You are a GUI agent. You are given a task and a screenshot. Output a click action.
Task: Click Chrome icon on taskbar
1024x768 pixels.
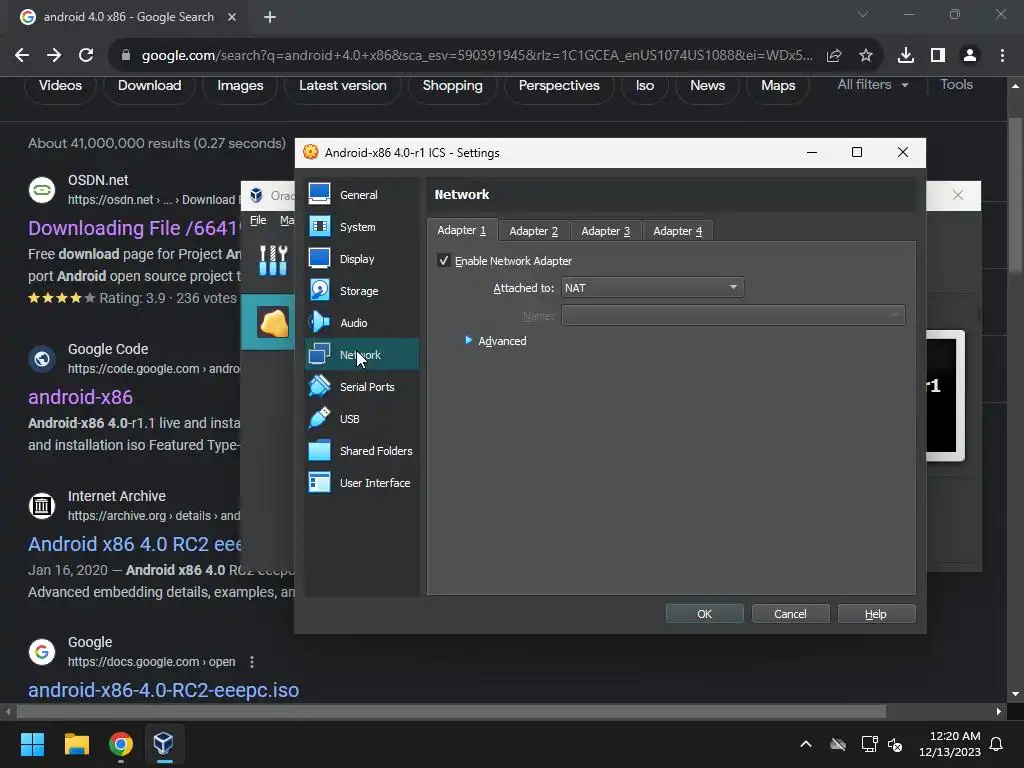point(121,744)
